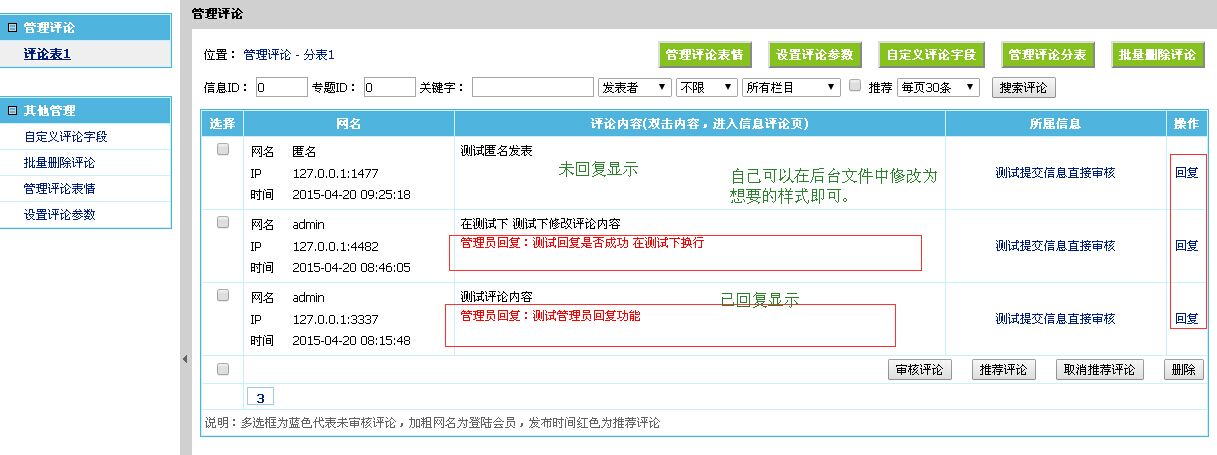Click the 所属信息 column header
Screen dimensions: 1217x455
click(x=1055, y=124)
